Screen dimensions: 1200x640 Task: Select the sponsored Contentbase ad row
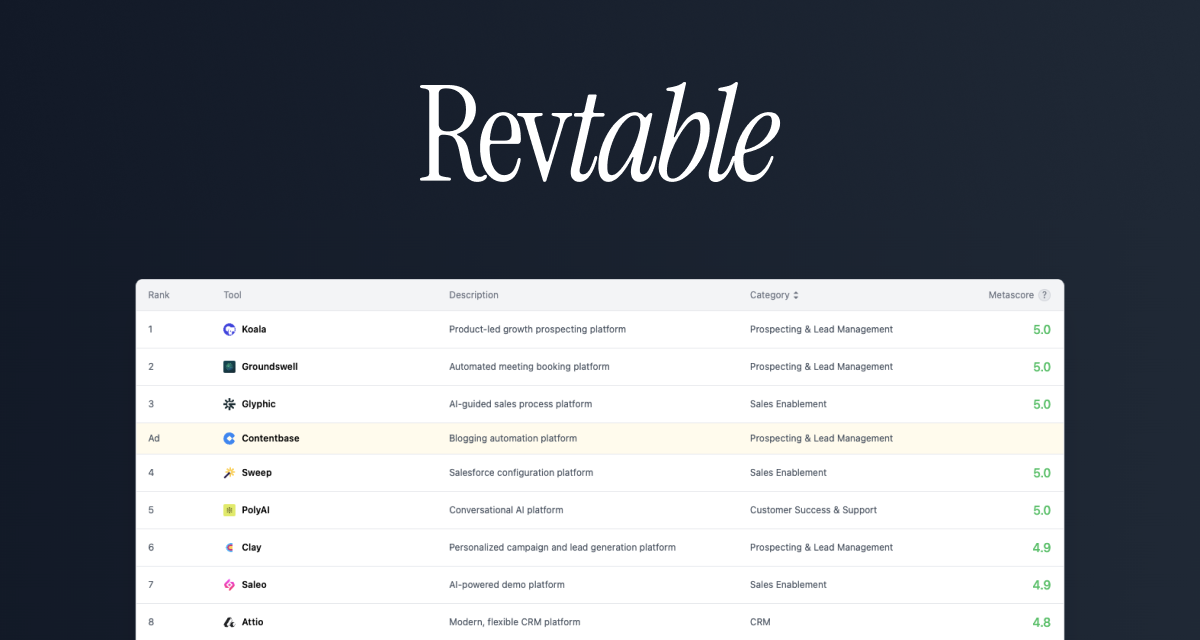pos(600,438)
